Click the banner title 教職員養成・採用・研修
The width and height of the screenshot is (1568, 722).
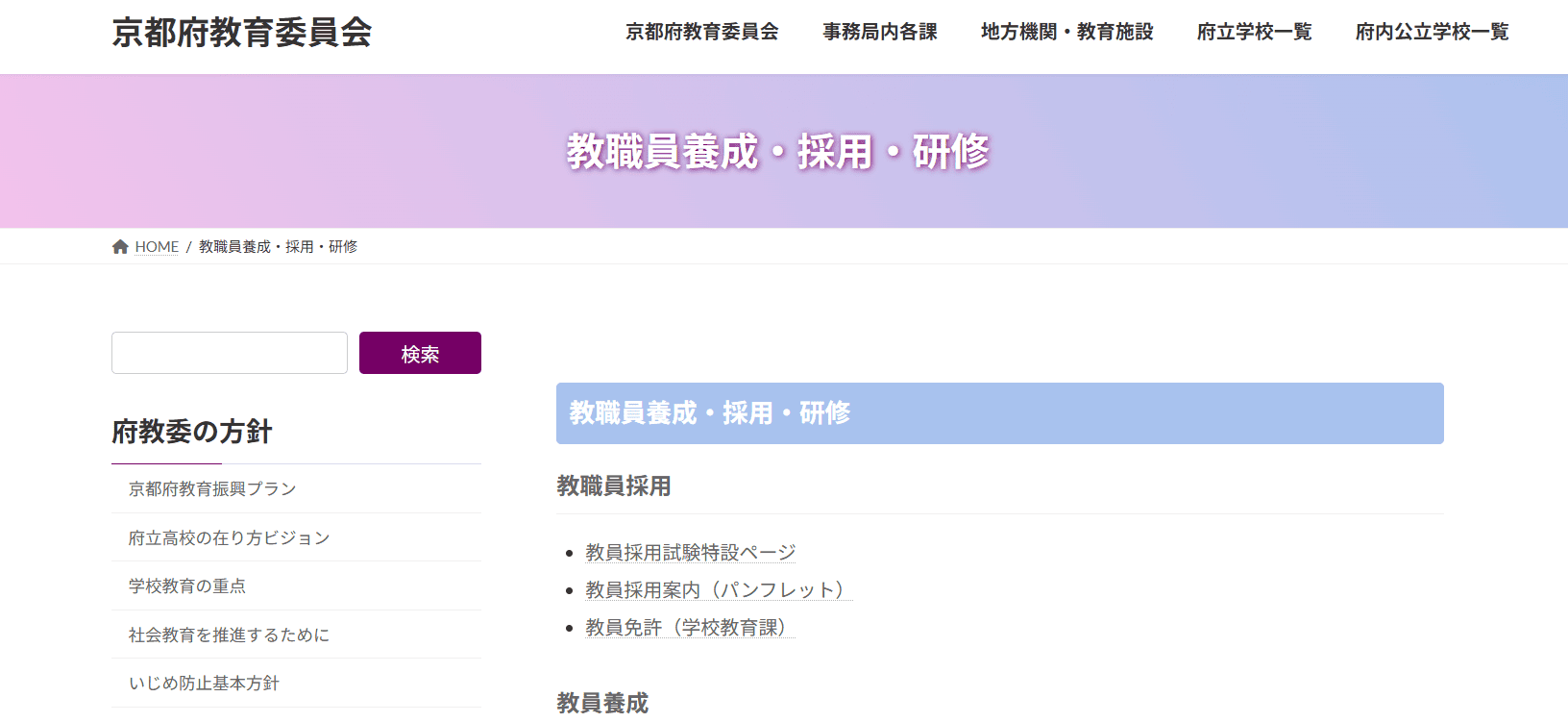pos(778,152)
